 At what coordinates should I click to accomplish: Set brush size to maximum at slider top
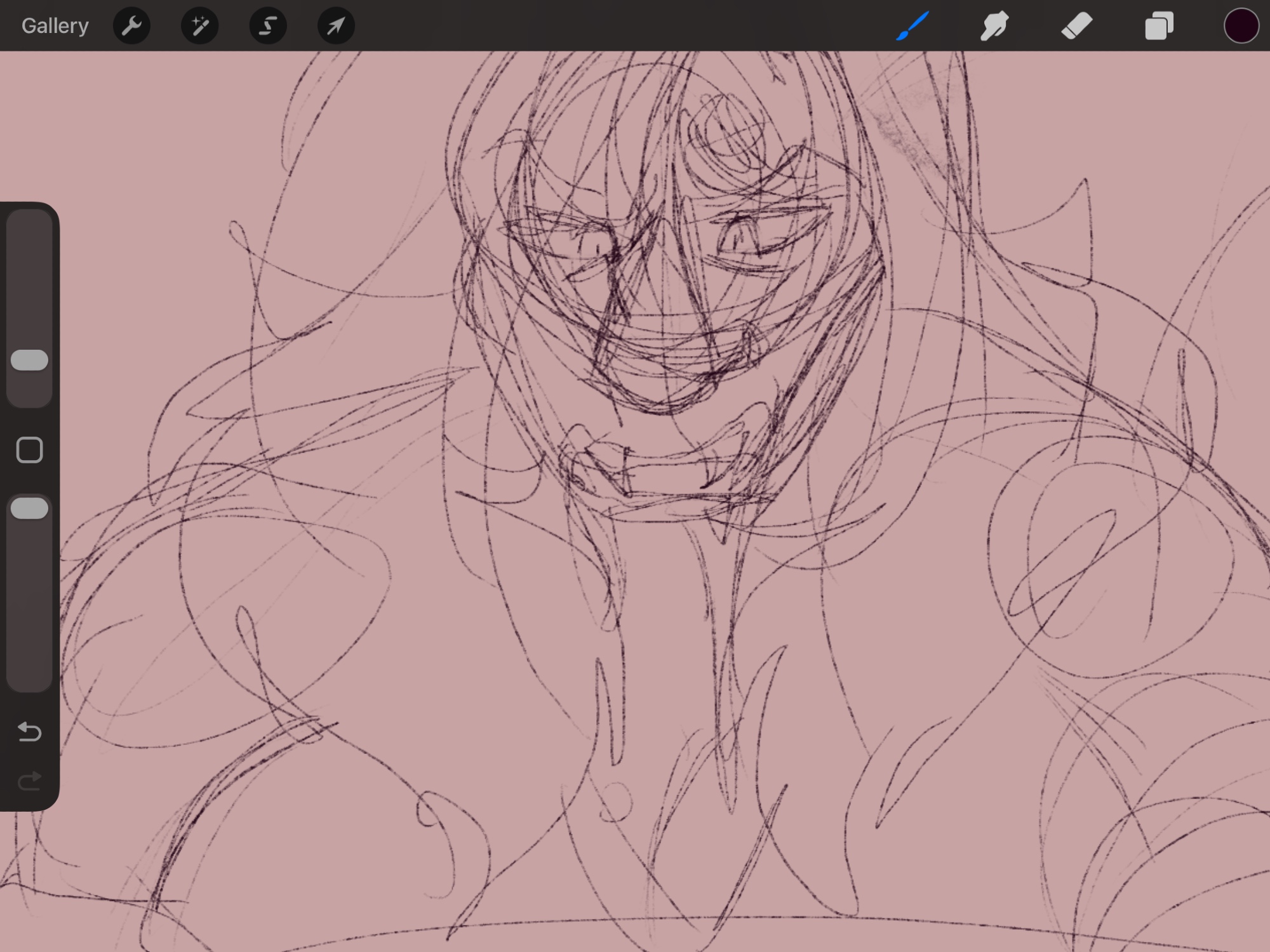pos(30,219)
